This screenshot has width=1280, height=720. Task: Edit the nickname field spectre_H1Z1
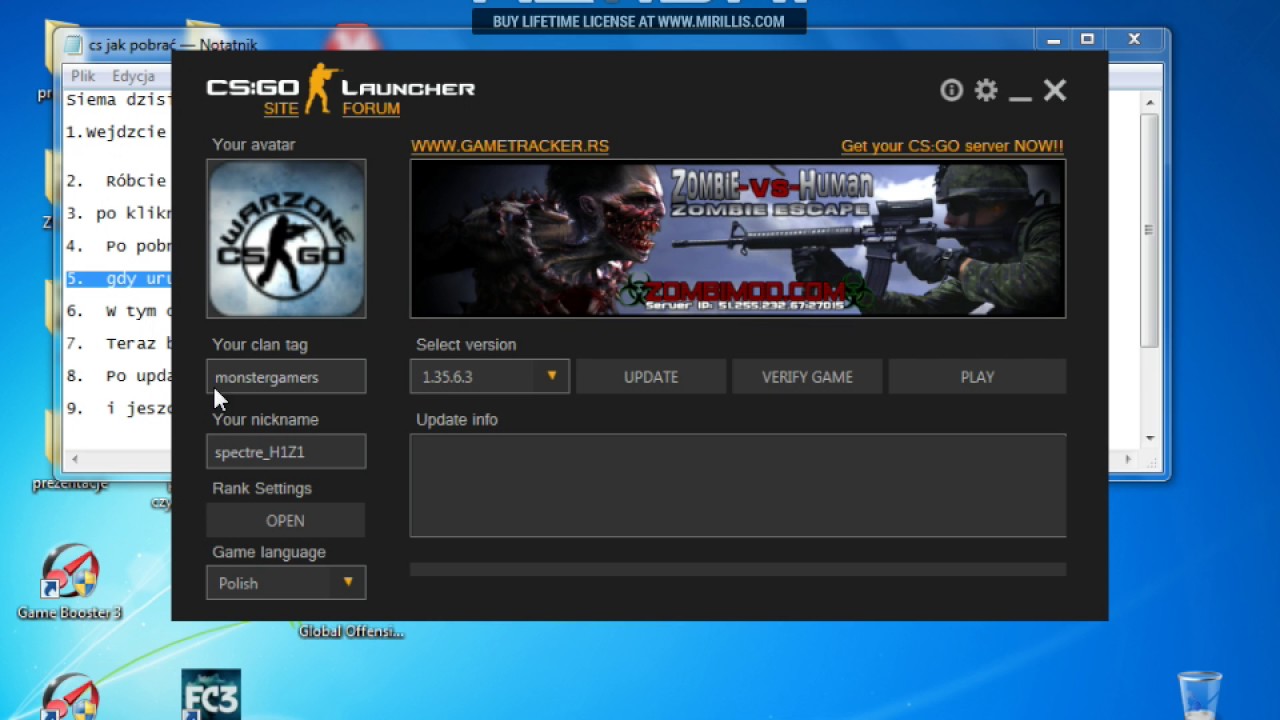286,452
